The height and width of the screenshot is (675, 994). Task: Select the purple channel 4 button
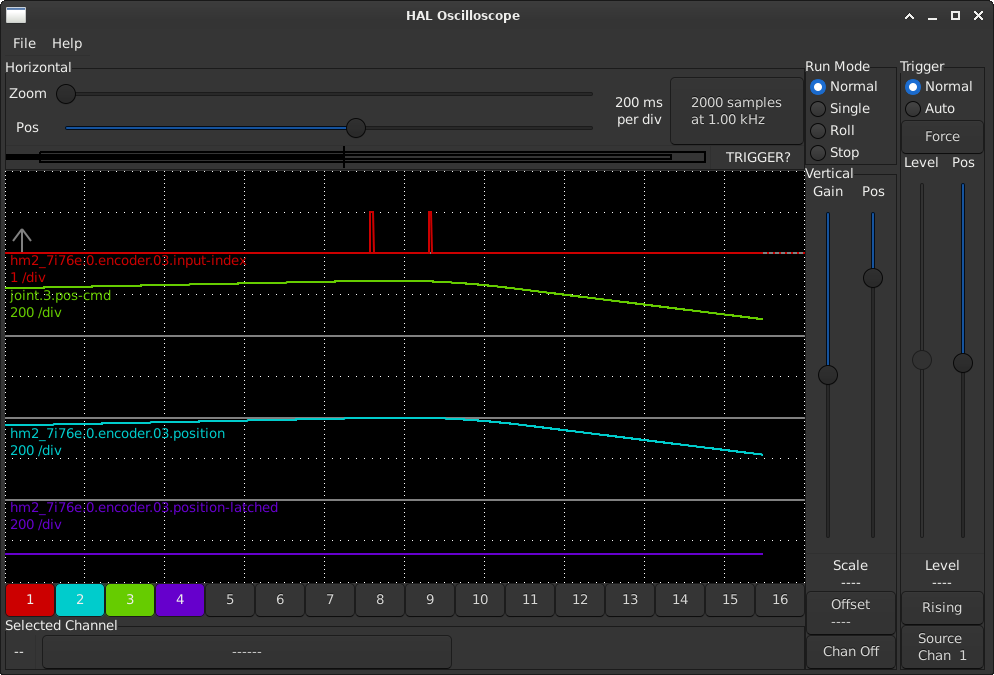click(x=180, y=600)
